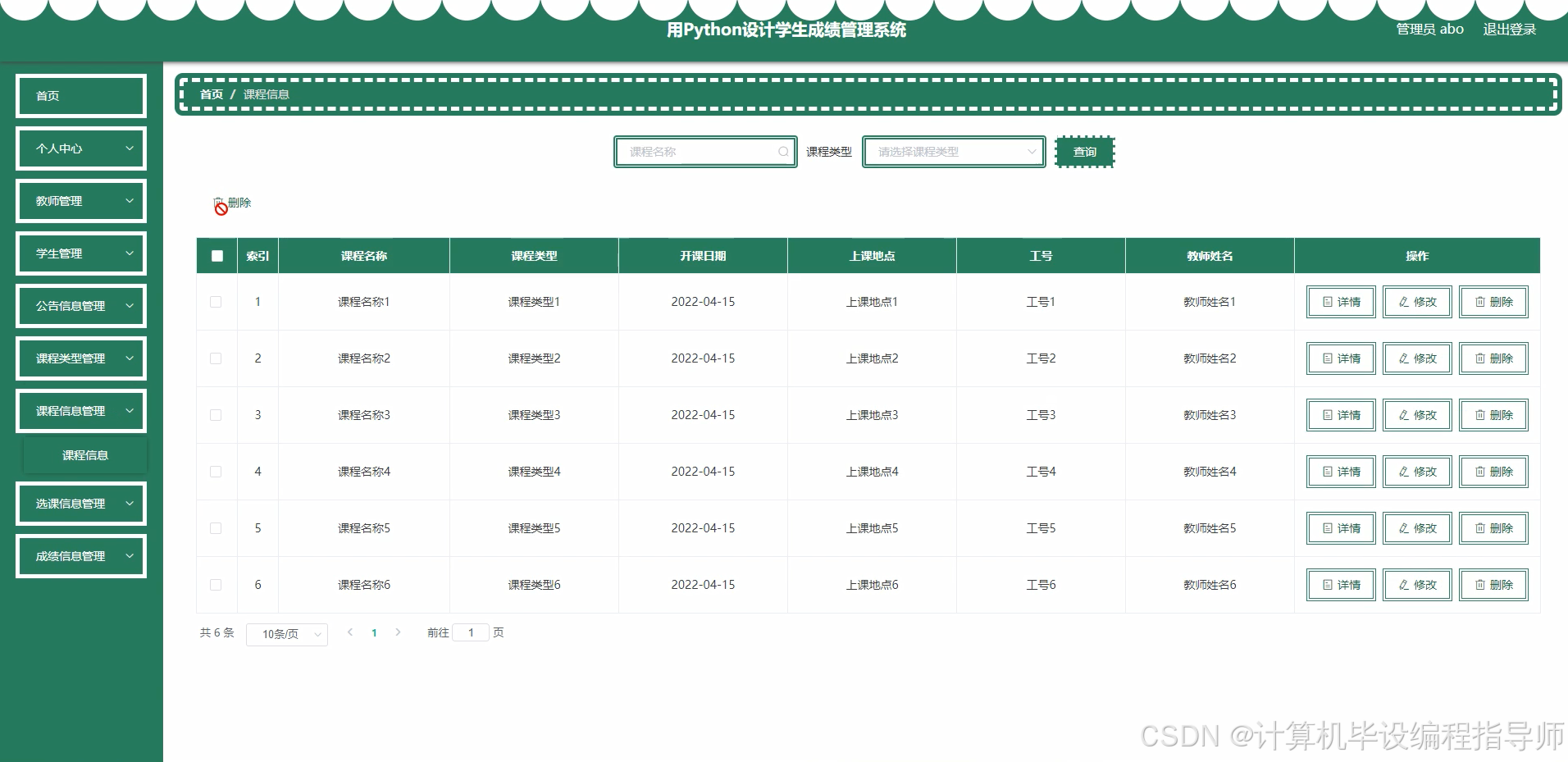
Task: Focus the 课程名称 search input
Action: [x=705, y=152]
